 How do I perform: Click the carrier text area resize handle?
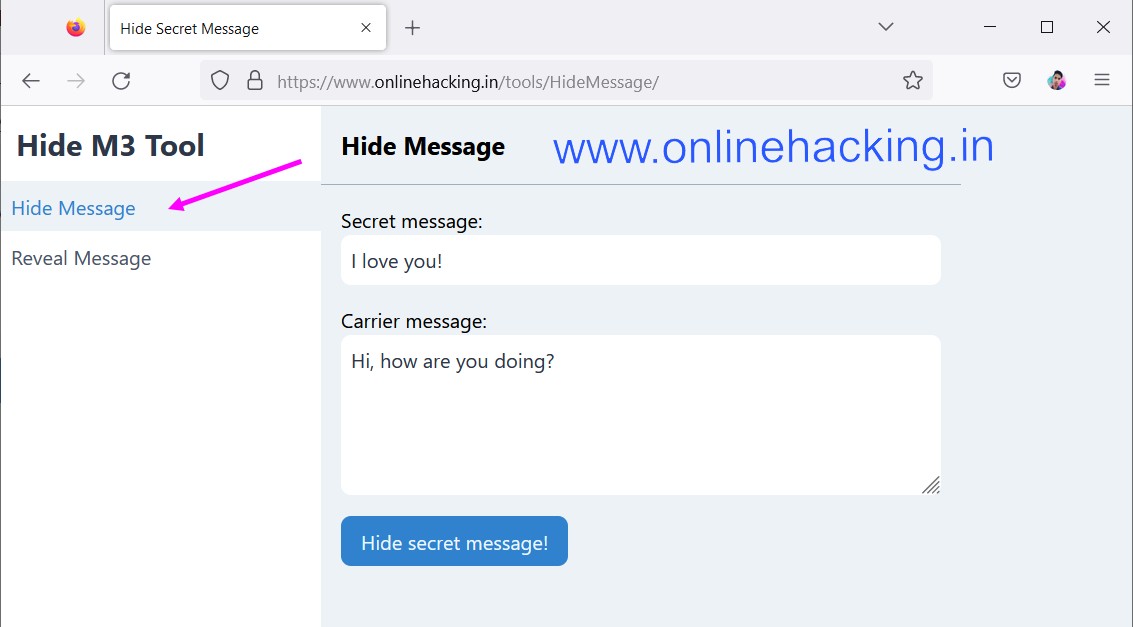931,485
